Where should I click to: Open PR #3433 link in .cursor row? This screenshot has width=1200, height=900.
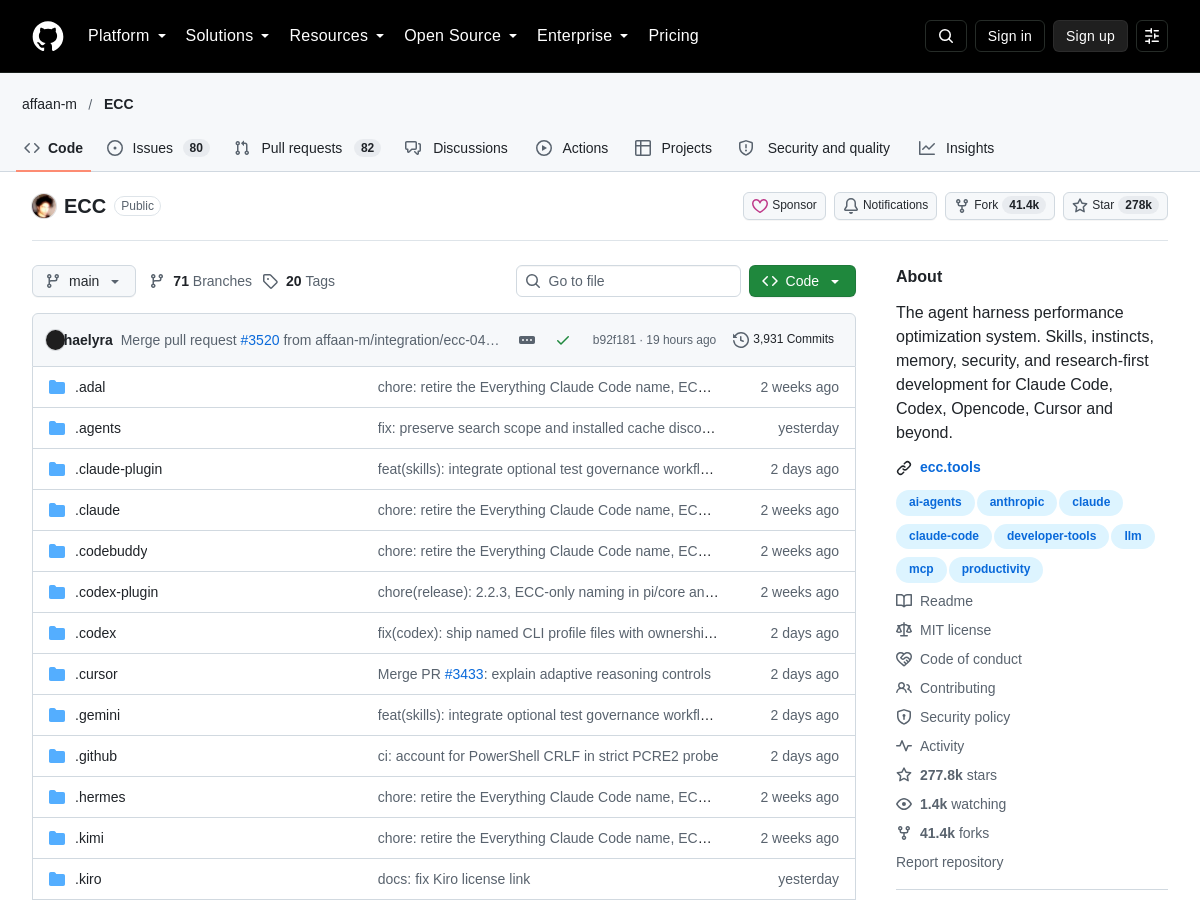pyautogui.click(x=465, y=674)
